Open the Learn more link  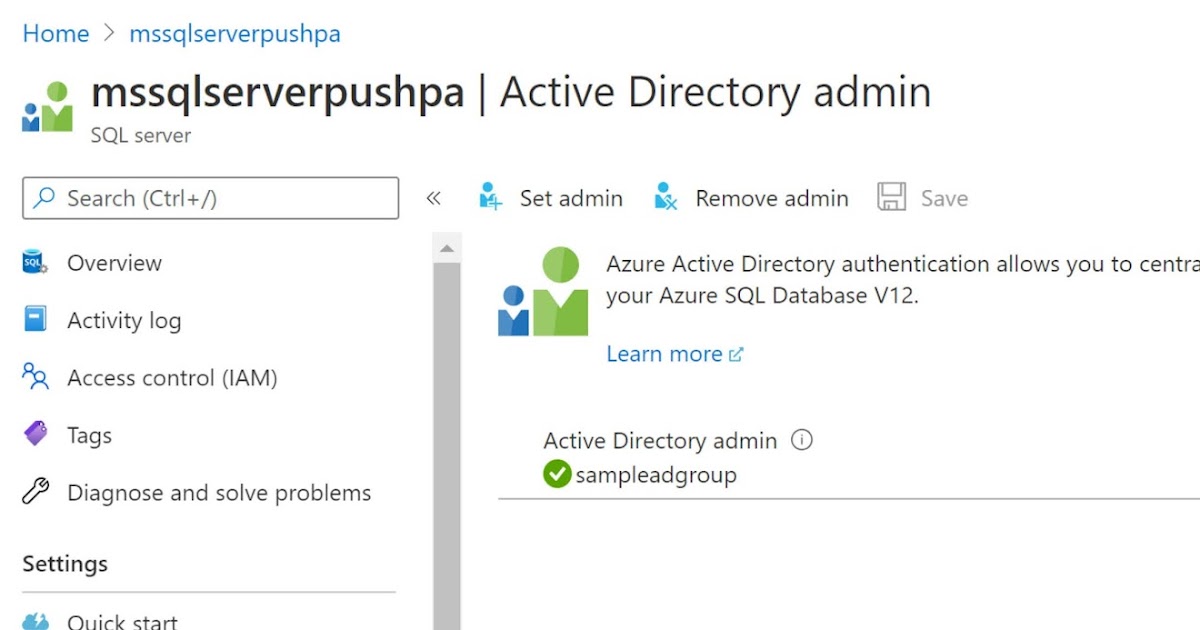tap(664, 353)
